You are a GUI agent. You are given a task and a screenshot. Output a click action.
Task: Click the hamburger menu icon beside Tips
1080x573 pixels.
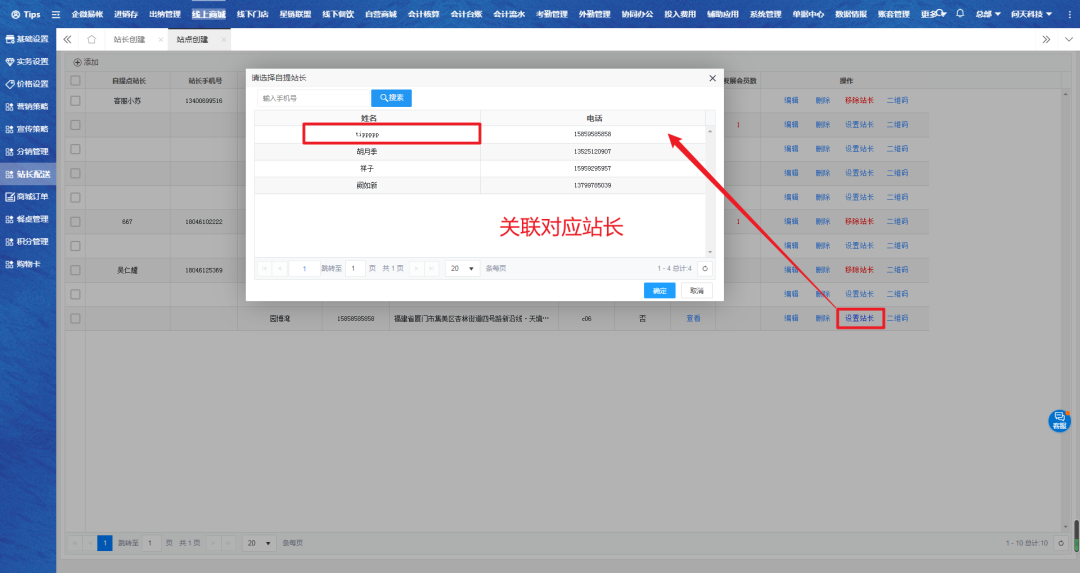click(55, 15)
